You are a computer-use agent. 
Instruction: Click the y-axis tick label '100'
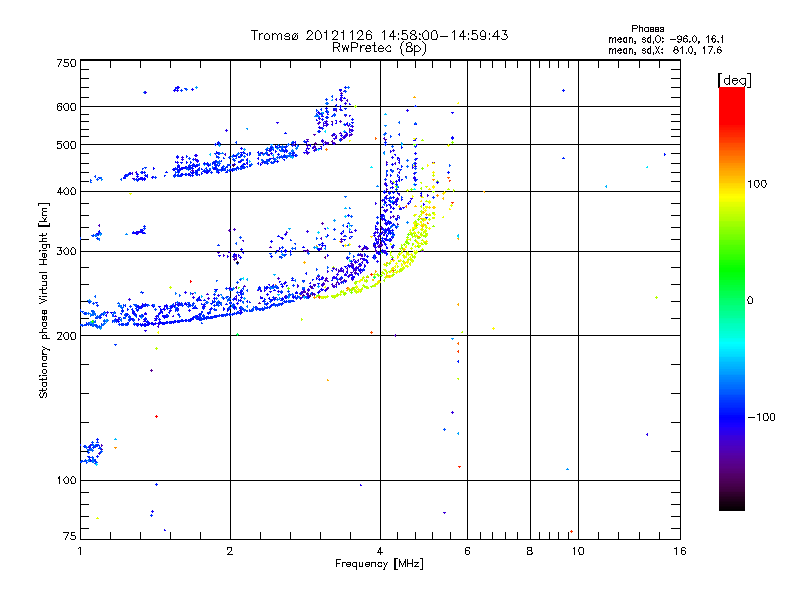pyautogui.click(x=66, y=481)
